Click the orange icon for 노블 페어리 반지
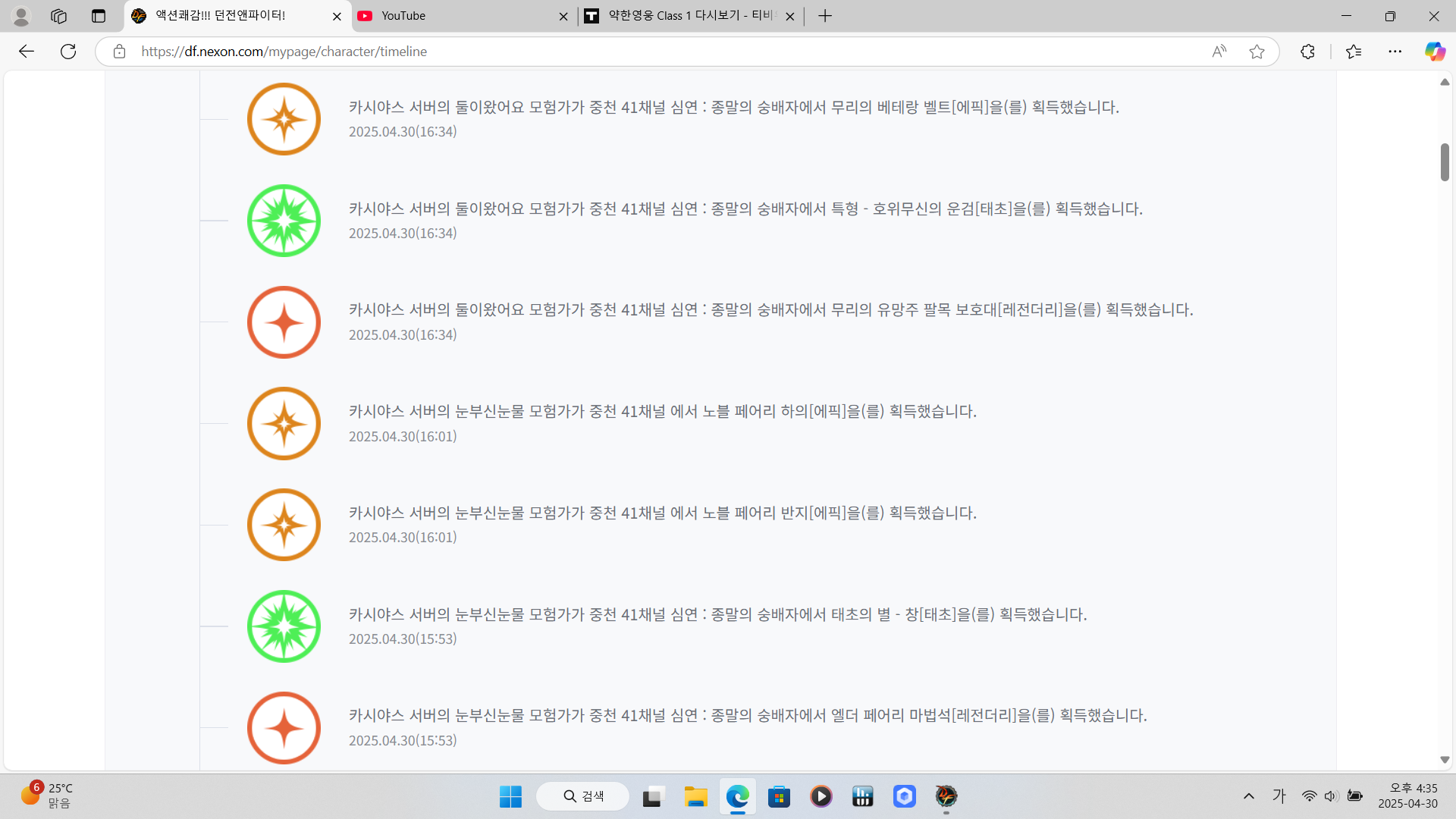The image size is (1456, 819). [x=284, y=525]
